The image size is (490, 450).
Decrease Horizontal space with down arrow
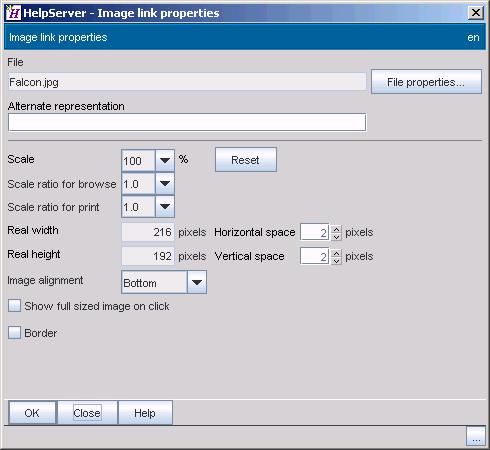tap(336, 237)
